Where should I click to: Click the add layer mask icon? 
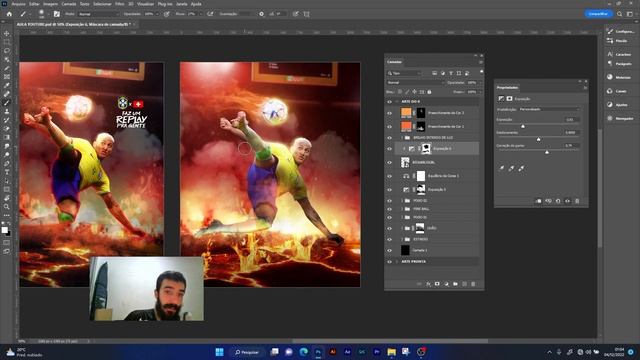[437, 284]
